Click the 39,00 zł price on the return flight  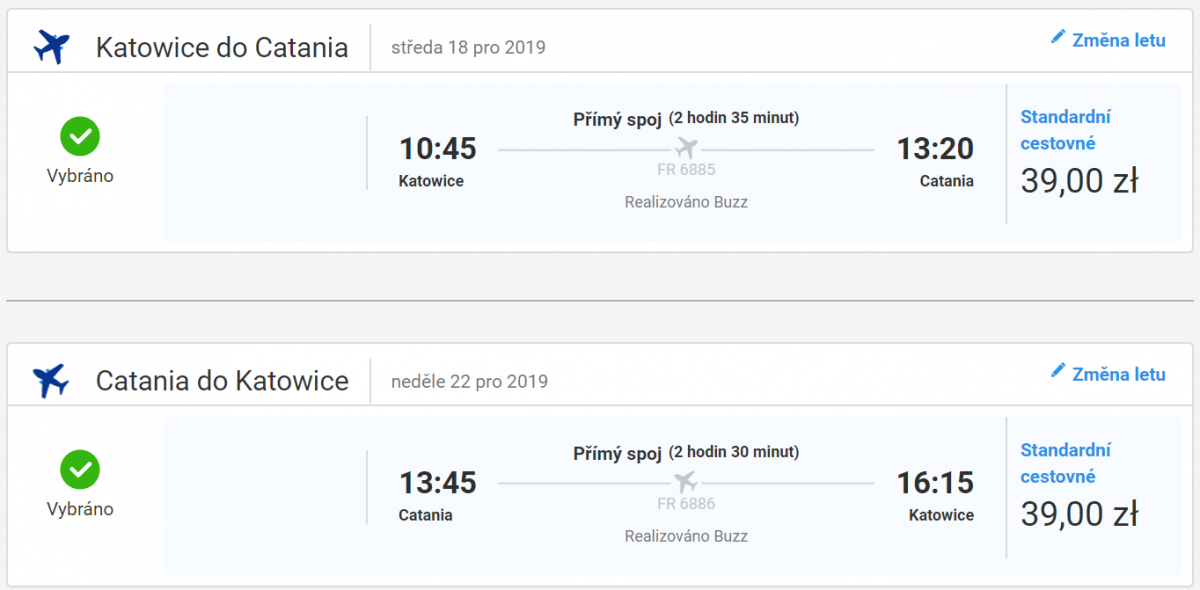point(1079,514)
